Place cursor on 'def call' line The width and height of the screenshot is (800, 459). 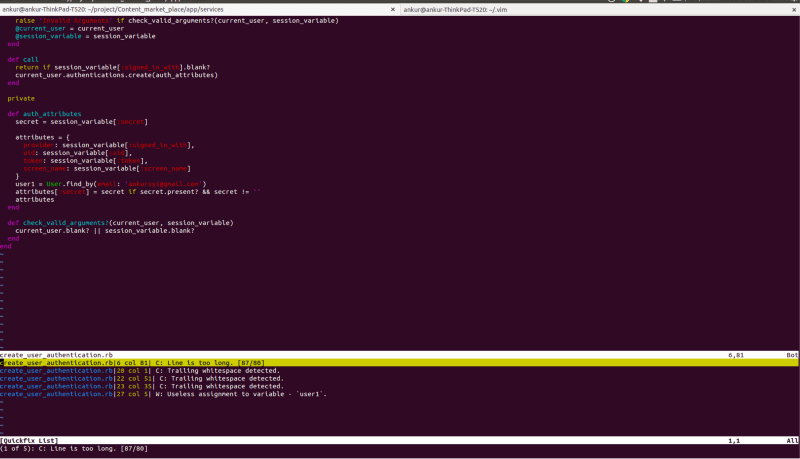pyautogui.click(x=23, y=59)
